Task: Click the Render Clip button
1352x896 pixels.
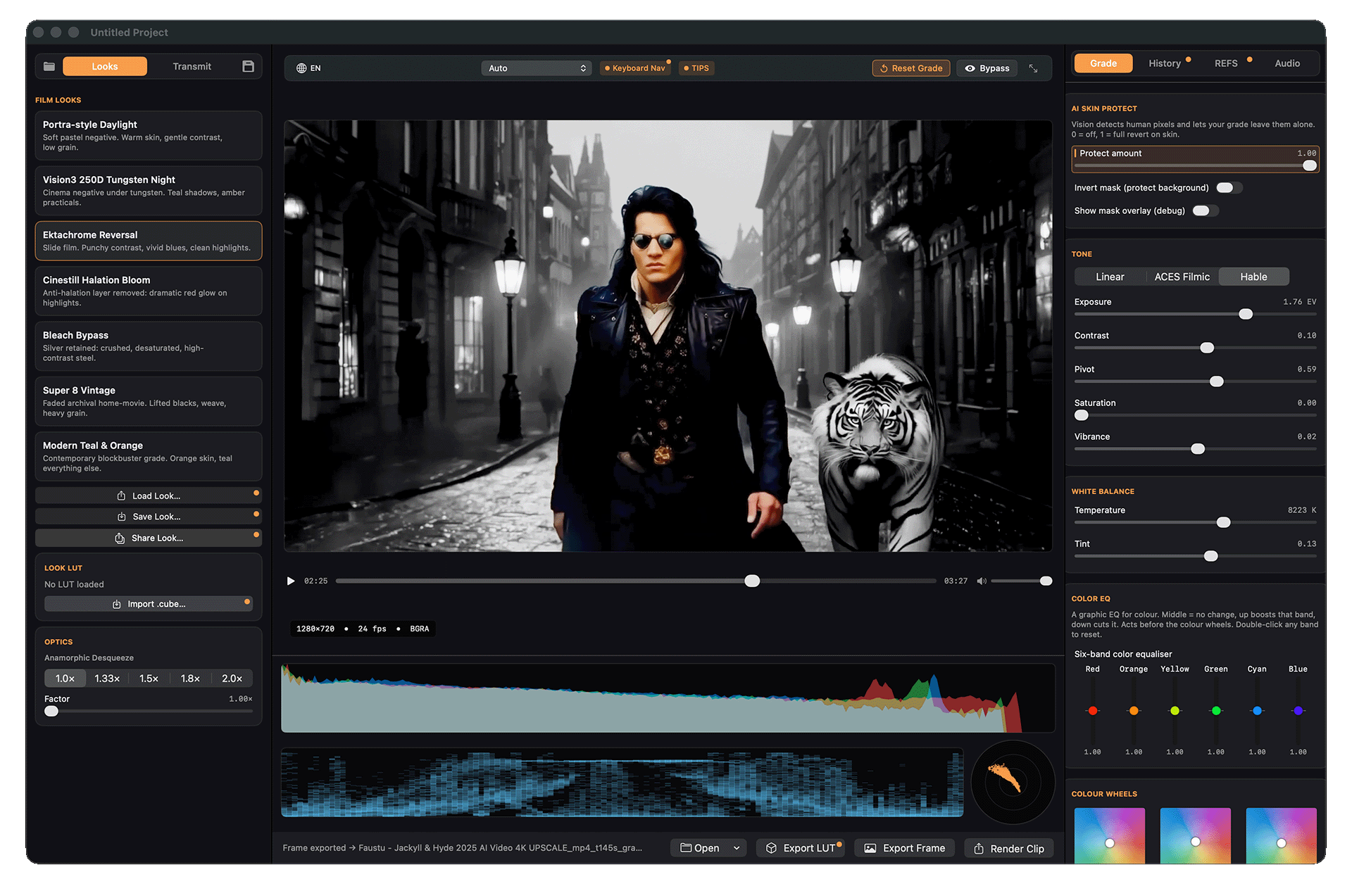Action: [x=1009, y=848]
